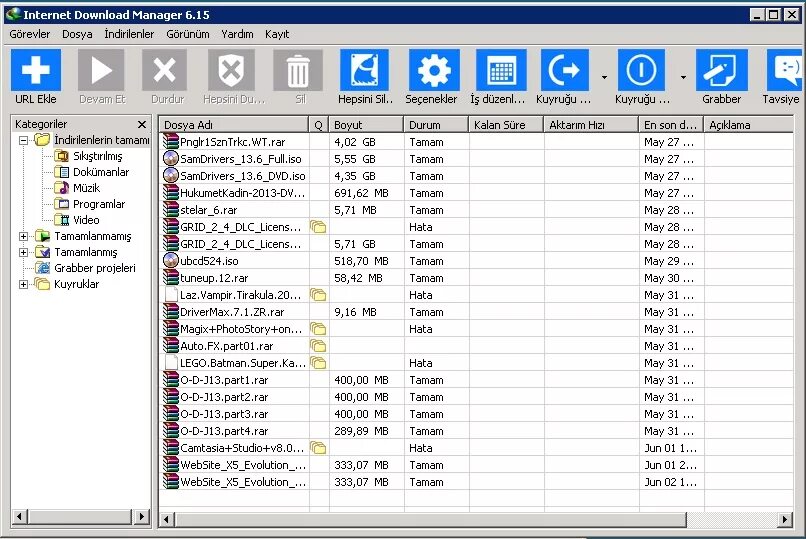Click the Sil trash icon
The width and height of the screenshot is (806, 539).
[298, 70]
